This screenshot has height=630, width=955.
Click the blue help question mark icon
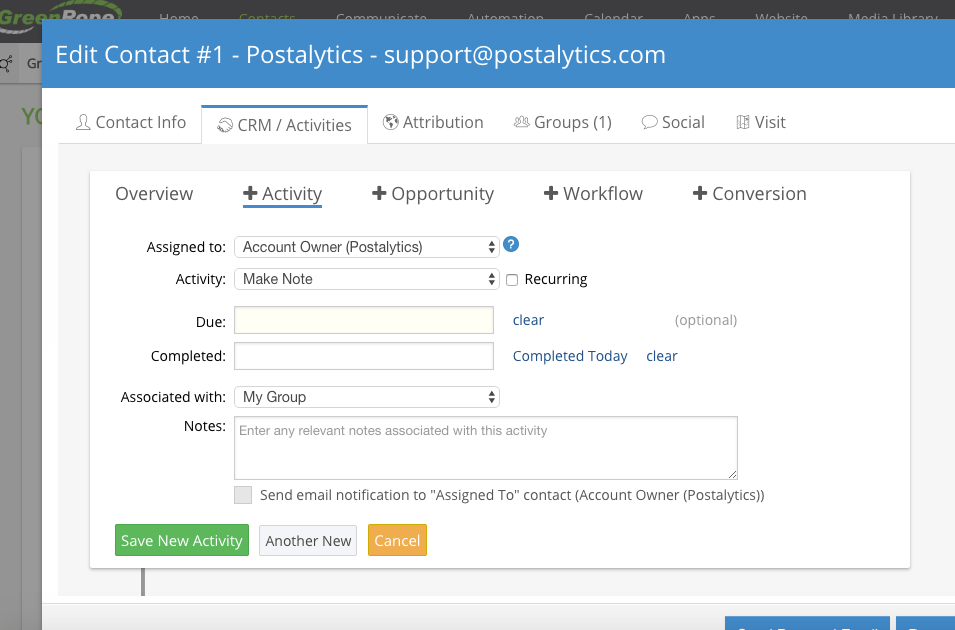pyautogui.click(x=511, y=244)
